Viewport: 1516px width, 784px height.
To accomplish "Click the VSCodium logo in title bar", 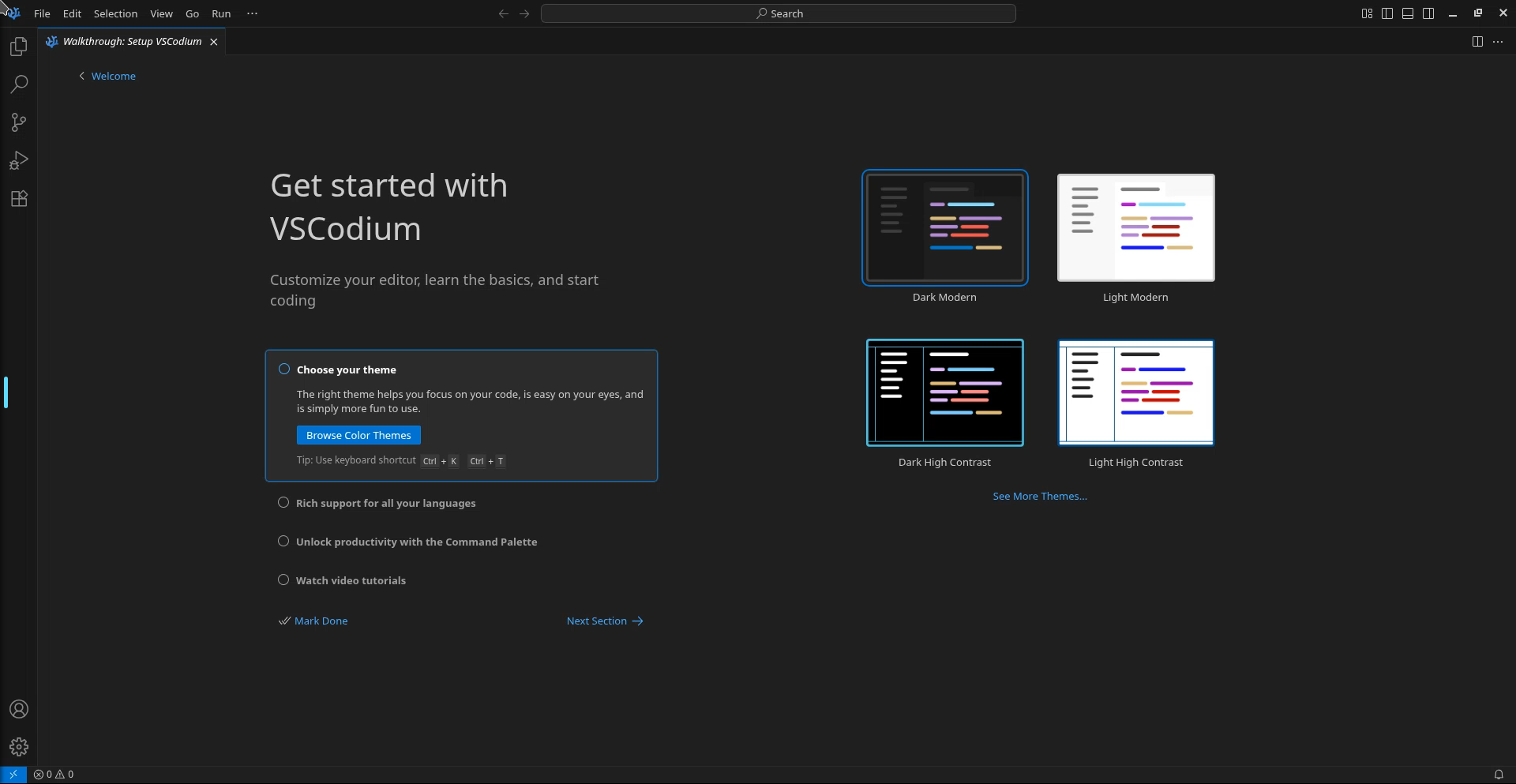I will point(13,13).
